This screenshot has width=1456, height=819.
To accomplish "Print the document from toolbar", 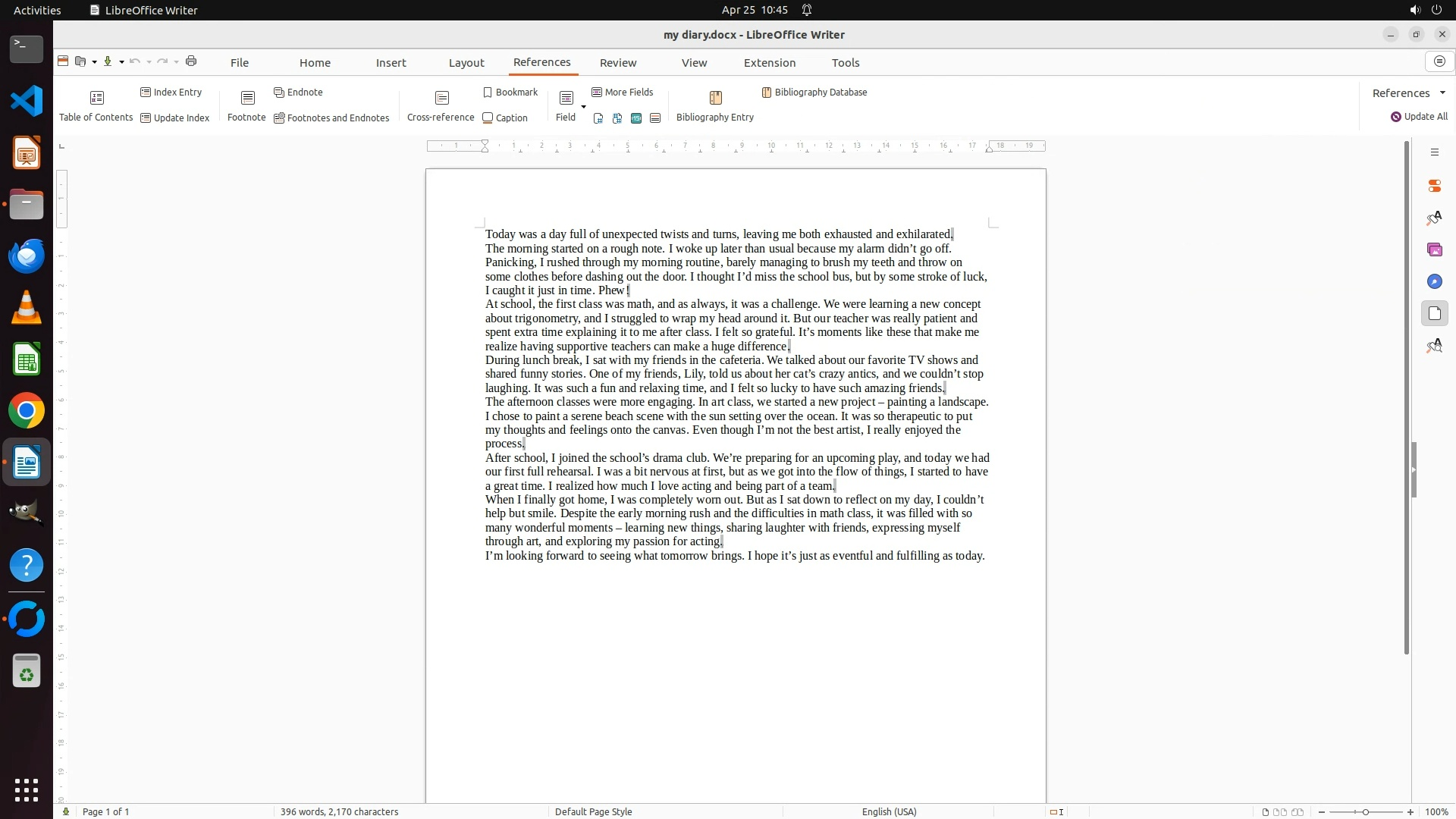I will [x=191, y=61].
